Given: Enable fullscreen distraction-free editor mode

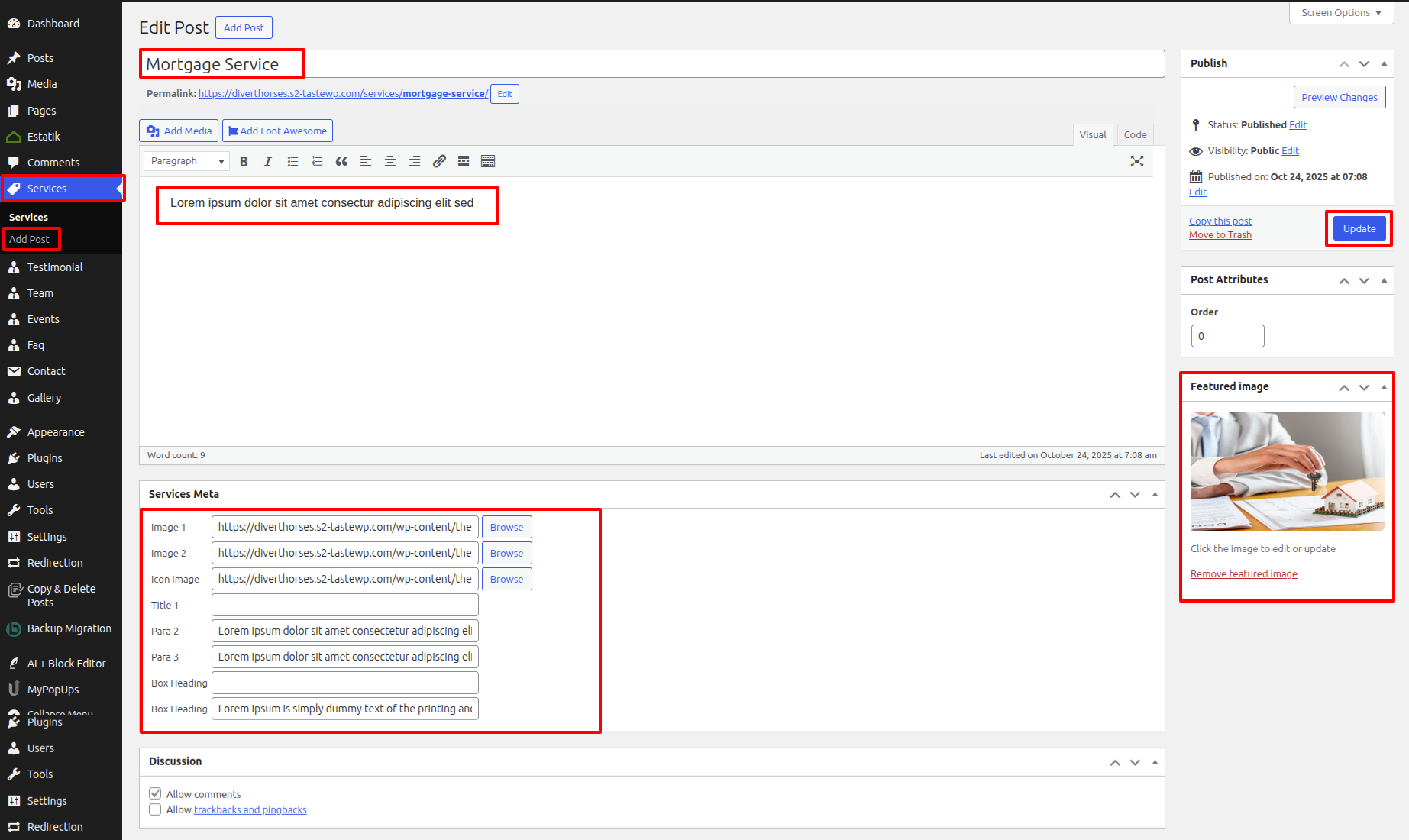Looking at the screenshot, I should [1137, 161].
